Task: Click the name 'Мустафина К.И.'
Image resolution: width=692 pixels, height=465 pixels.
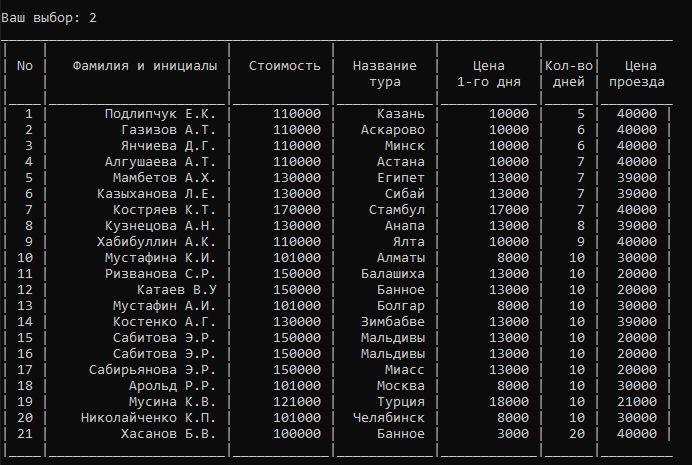Action: [161, 258]
